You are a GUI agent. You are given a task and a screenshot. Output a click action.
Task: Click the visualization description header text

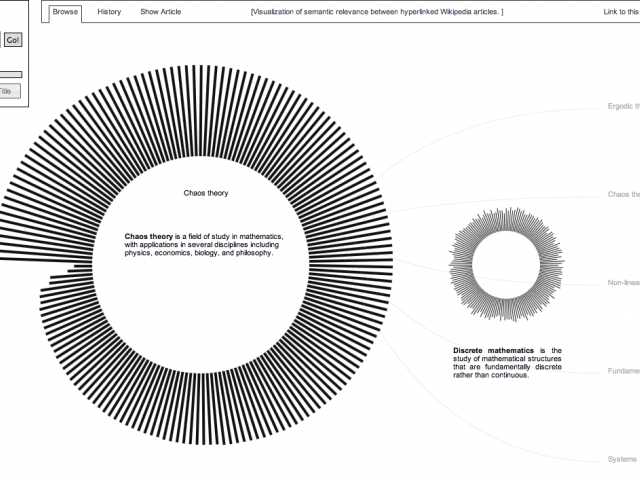tap(377, 12)
